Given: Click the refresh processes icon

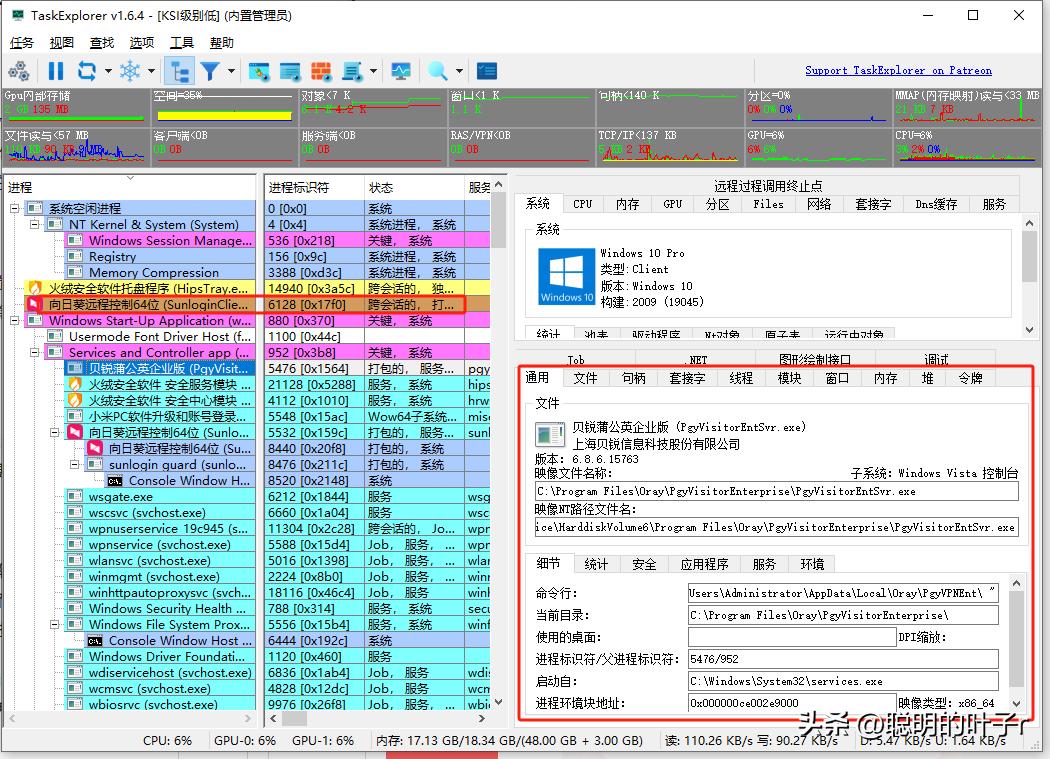Looking at the screenshot, I should 86,70.
